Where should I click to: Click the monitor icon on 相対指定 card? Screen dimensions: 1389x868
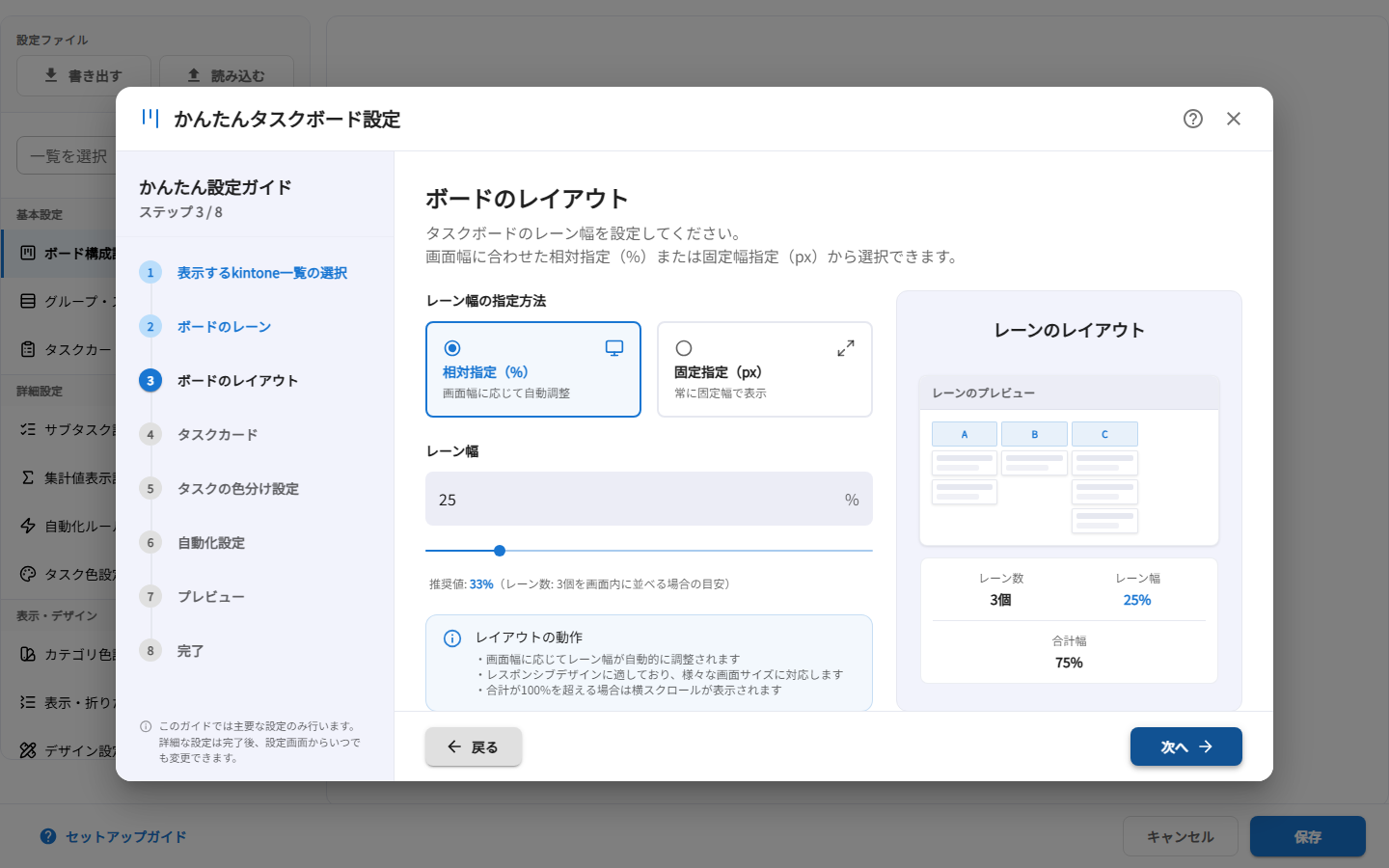(614, 348)
